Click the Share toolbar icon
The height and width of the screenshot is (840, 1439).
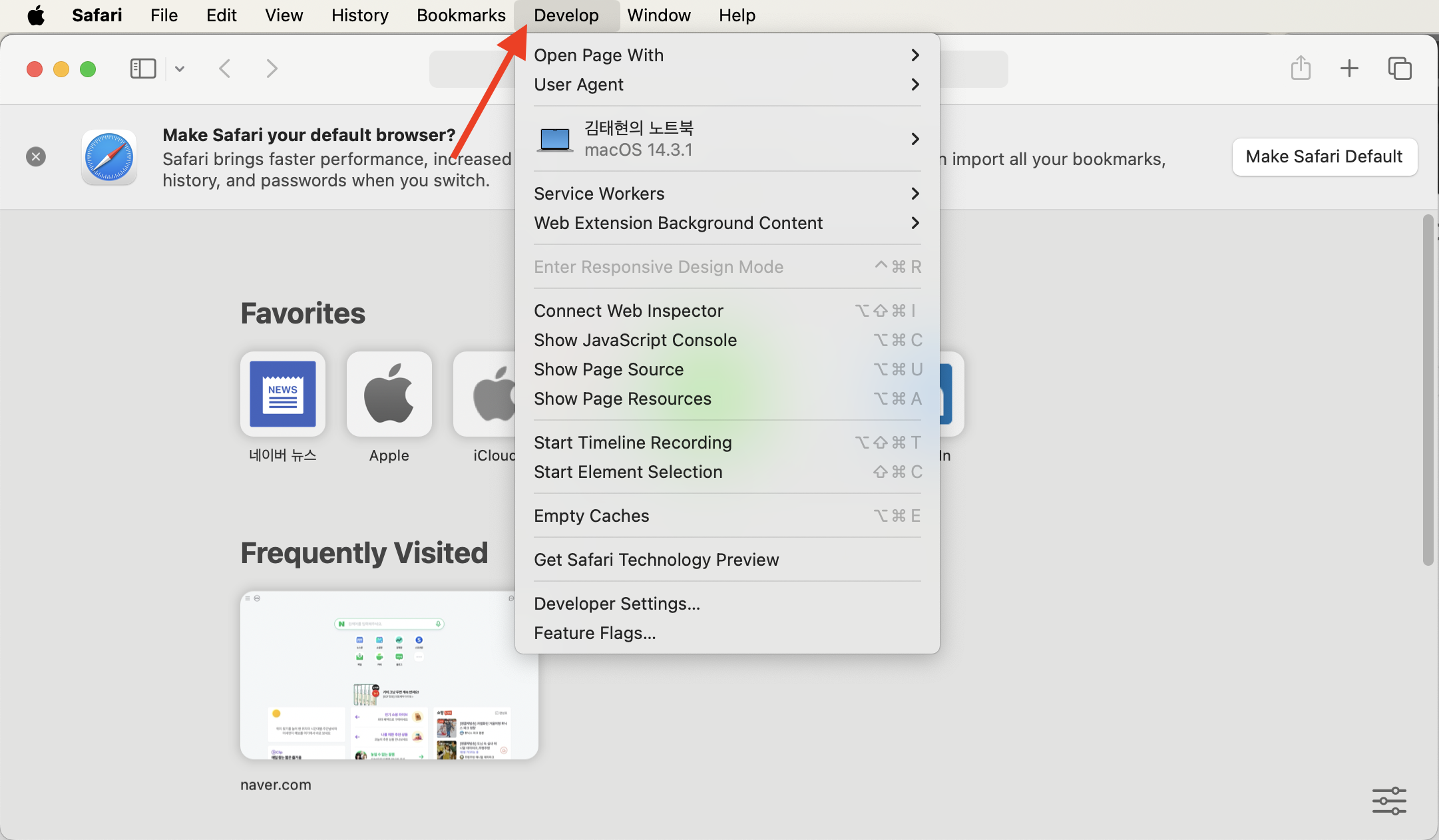(x=1301, y=68)
